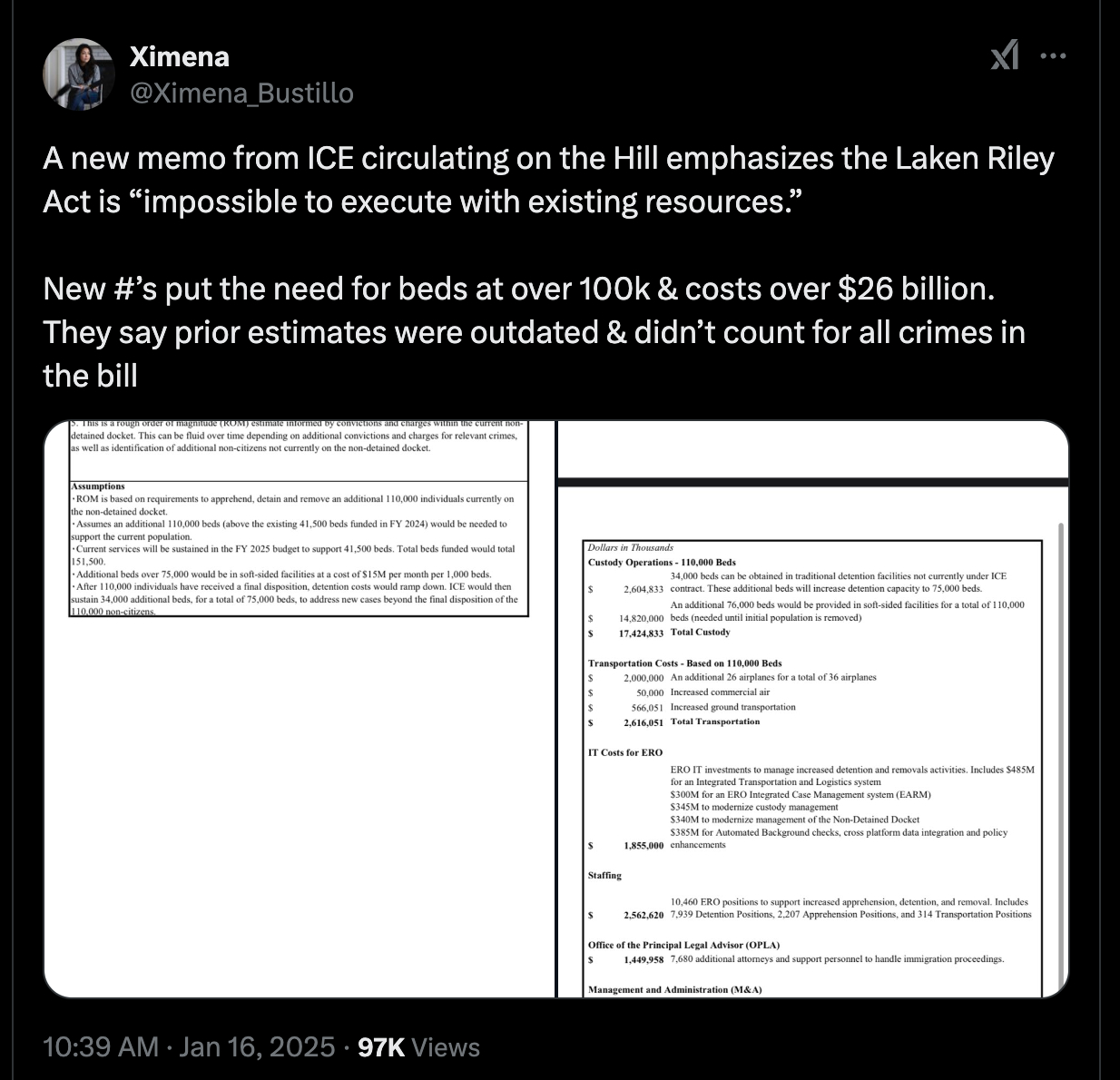Click the Staffing heading in the memo
This screenshot has height=1080, width=1120.
pos(604,876)
